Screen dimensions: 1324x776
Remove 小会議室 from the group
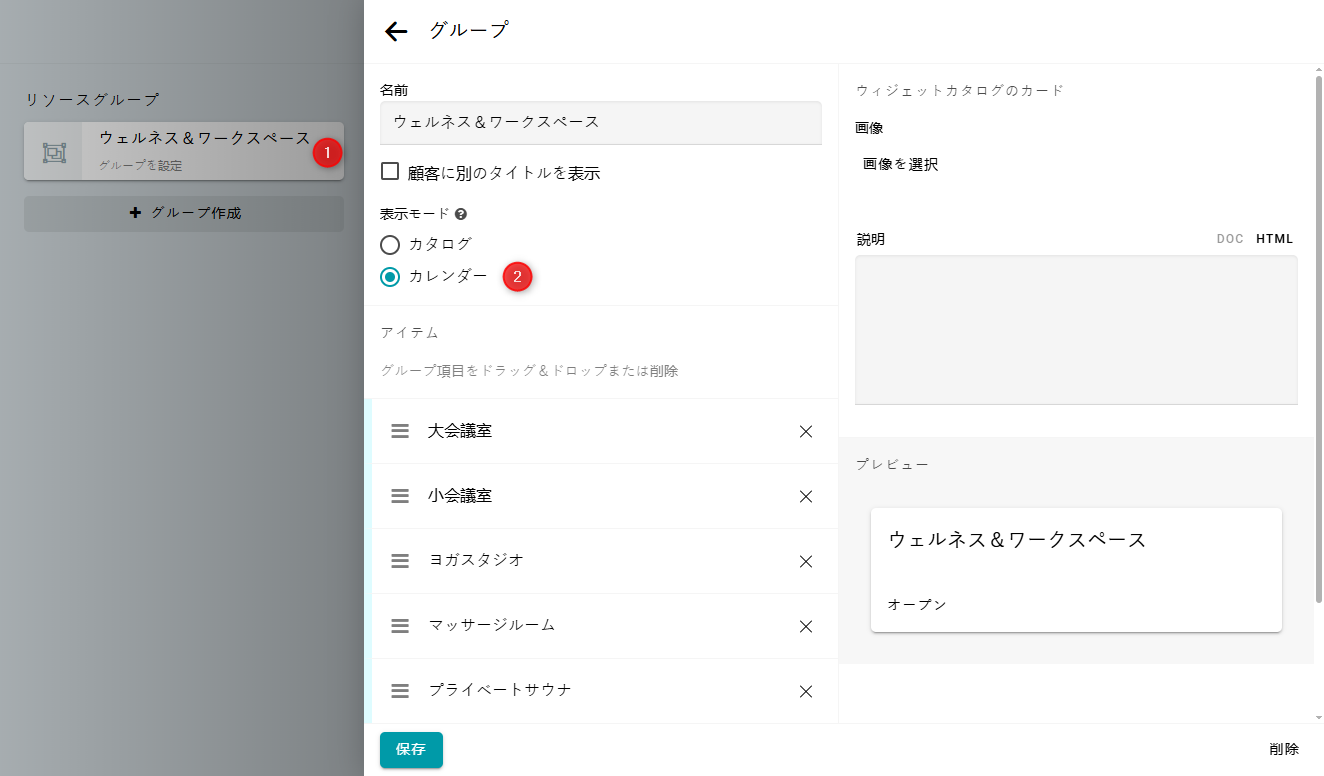[806, 497]
